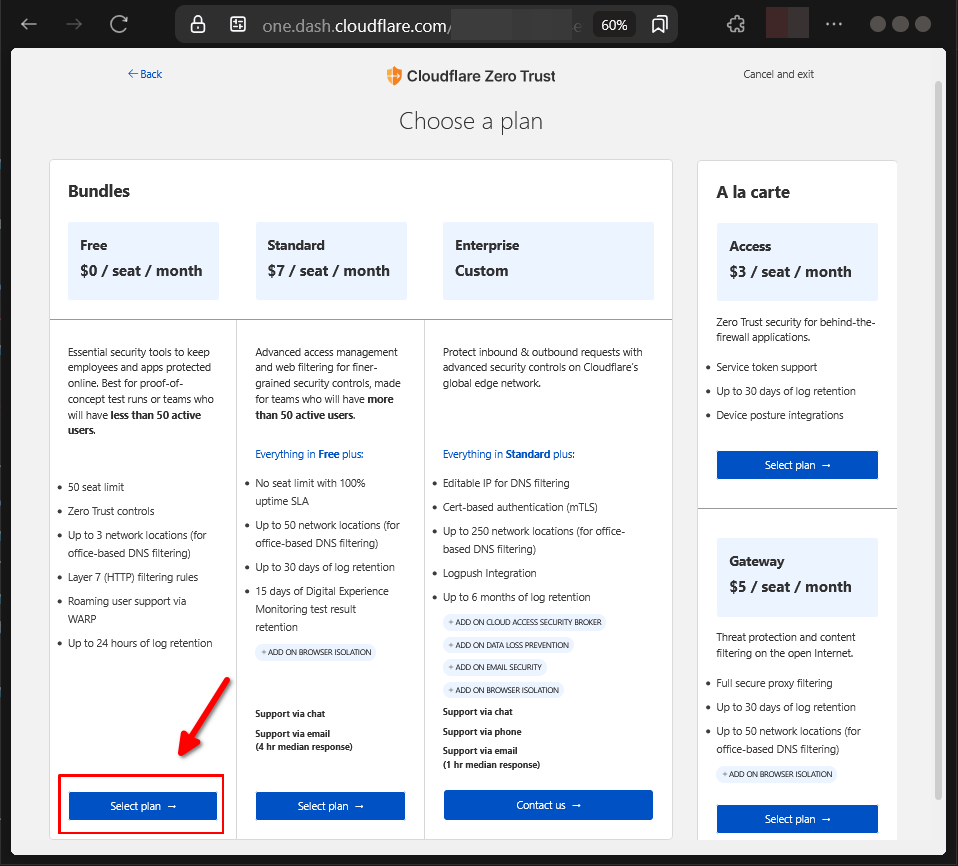The height and width of the screenshot is (866, 958).
Task: Click 'Everything in Standard plus:' text
Action: click(x=508, y=454)
